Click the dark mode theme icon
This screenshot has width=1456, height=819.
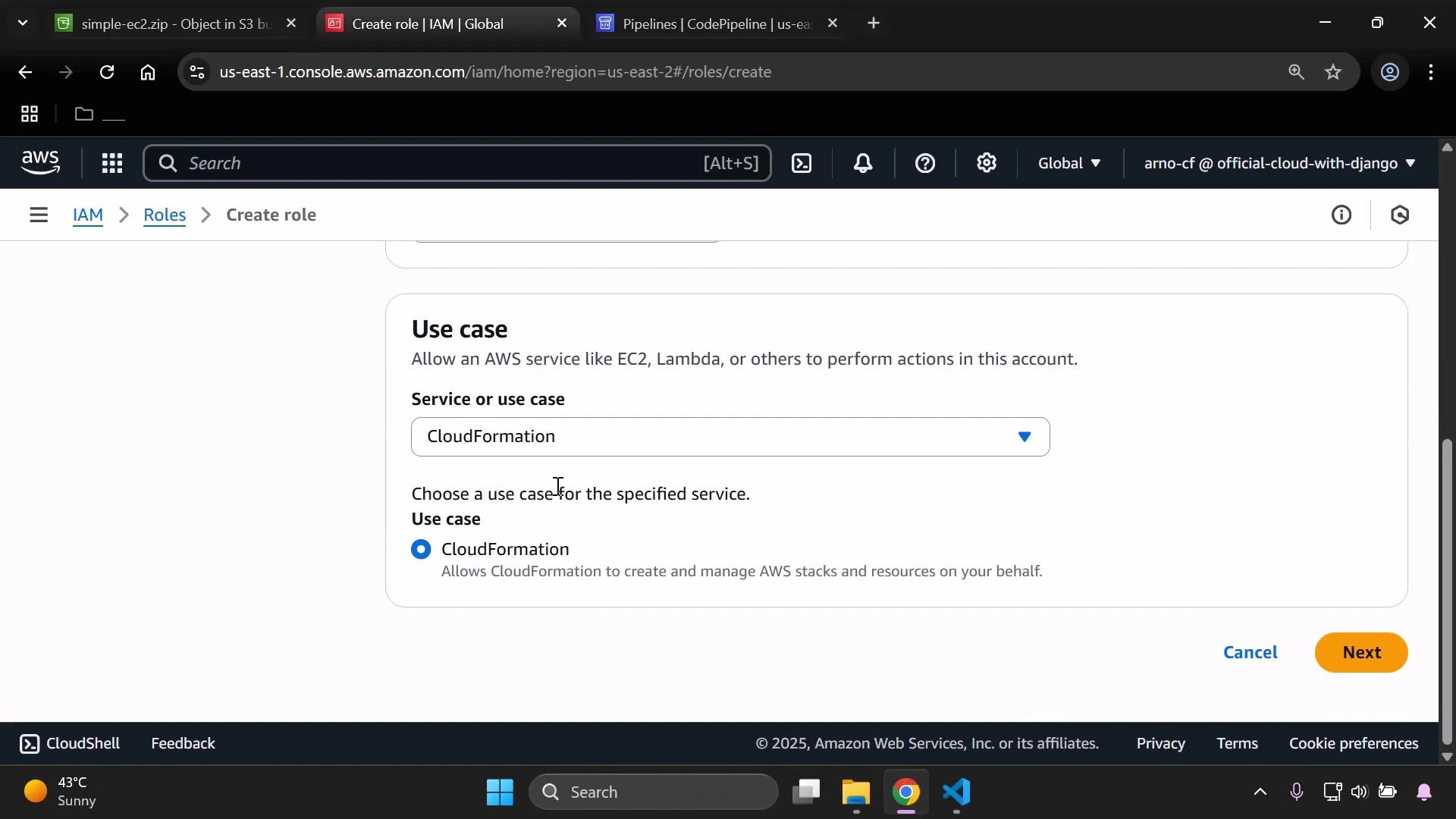tap(1400, 215)
